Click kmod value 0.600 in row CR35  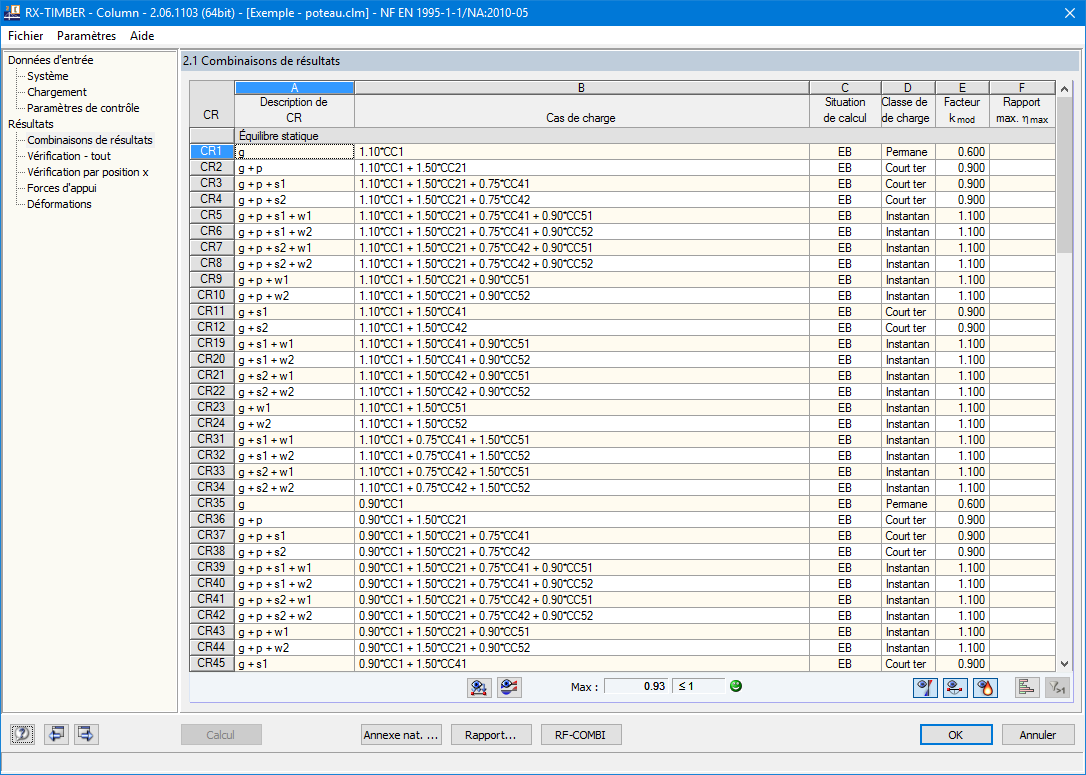[x=962, y=504]
